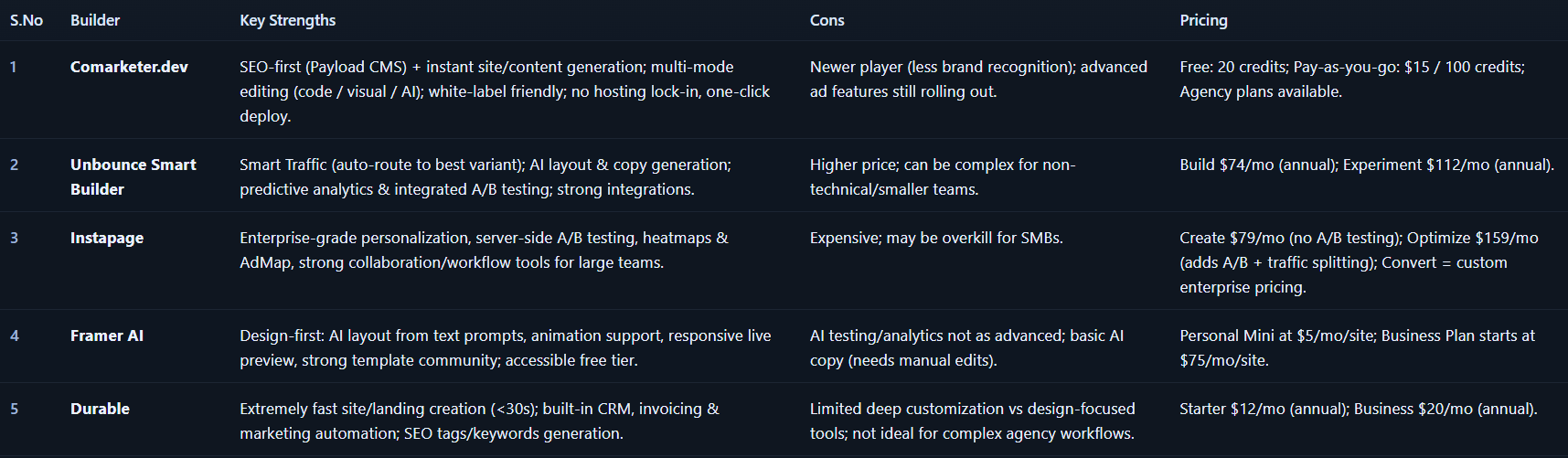Select the Comarketer.dev builder name
This screenshot has width=1568, height=458.
129,67
